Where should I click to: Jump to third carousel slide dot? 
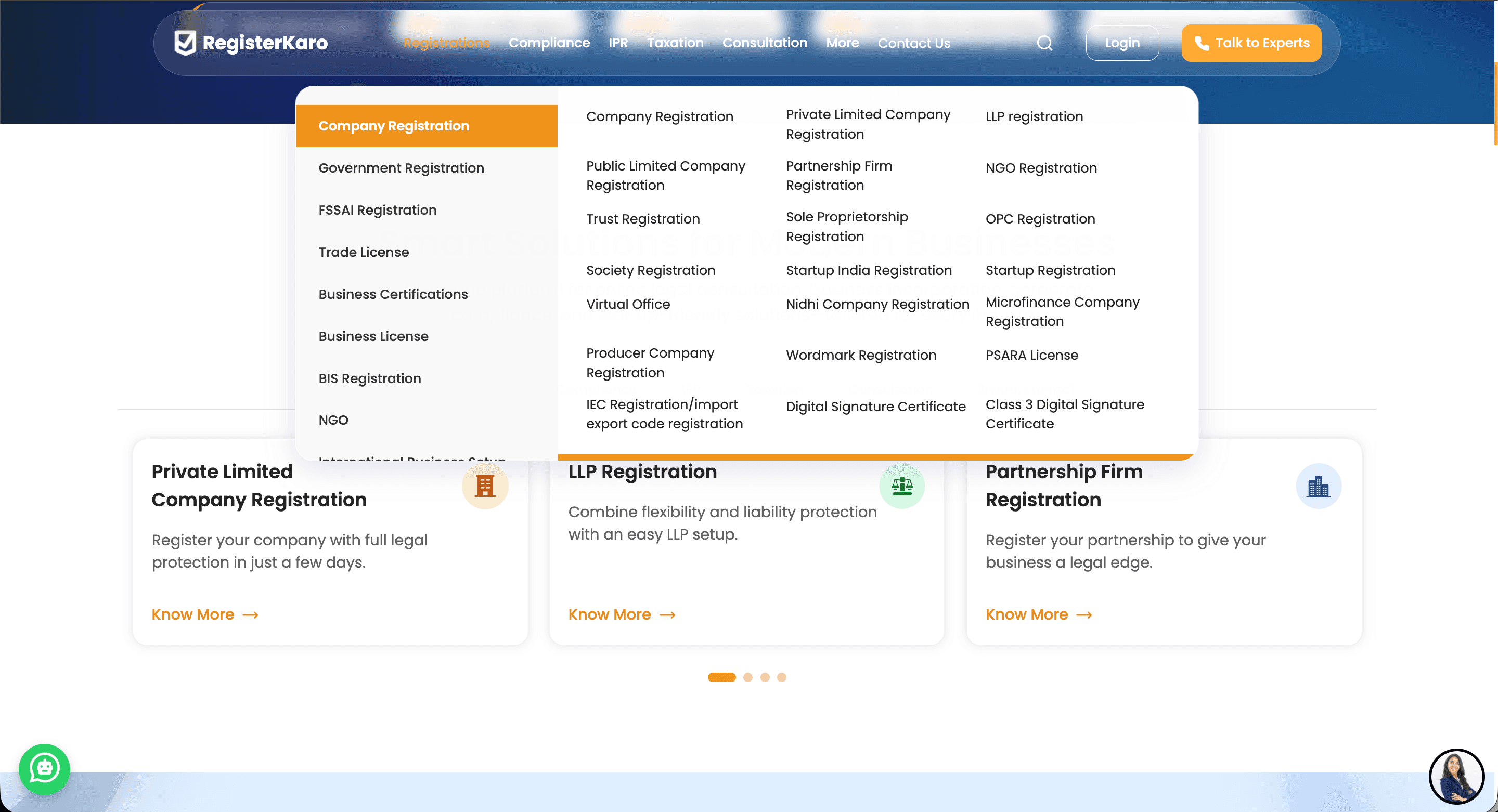(765, 677)
